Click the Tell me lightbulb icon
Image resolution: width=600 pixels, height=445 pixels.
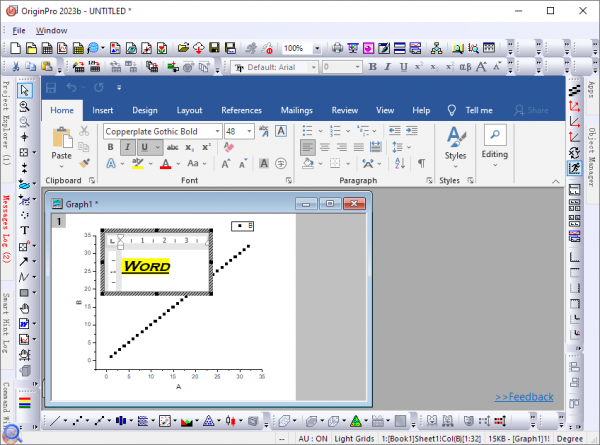(x=451, y=110)
